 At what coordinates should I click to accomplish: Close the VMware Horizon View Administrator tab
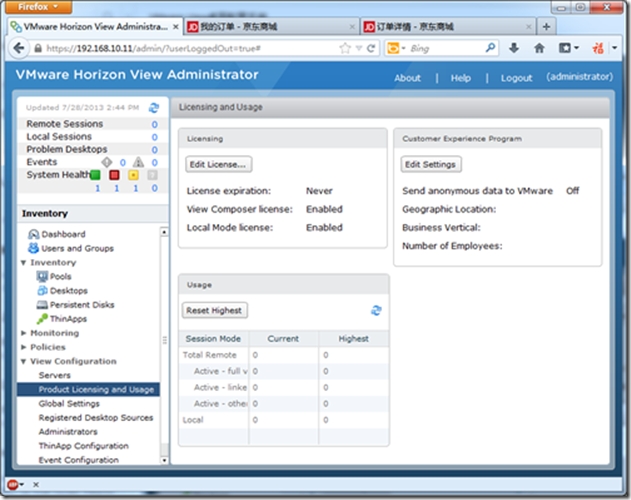point(176,27)
